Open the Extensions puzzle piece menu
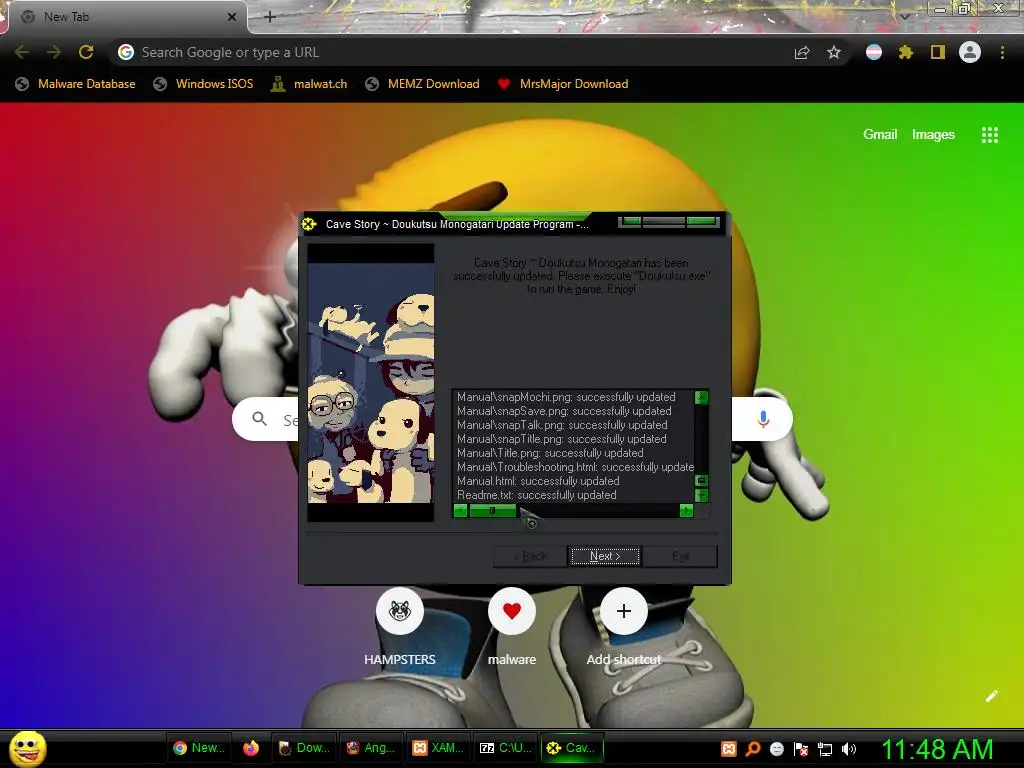1024x768 pixels. point(906,52)
